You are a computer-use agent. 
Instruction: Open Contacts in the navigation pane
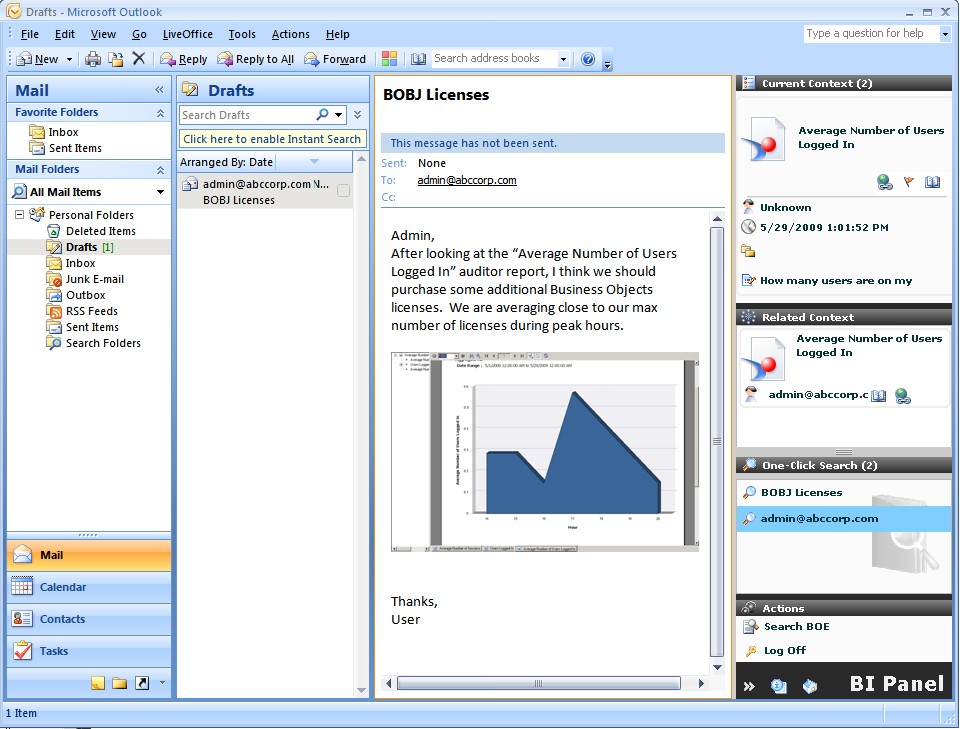coord(89,619)
